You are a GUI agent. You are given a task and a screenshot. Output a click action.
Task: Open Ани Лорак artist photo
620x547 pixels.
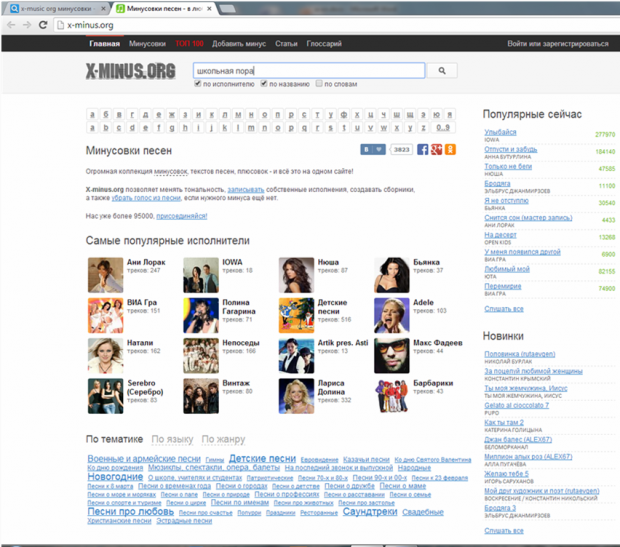click(x=106, y=275)
